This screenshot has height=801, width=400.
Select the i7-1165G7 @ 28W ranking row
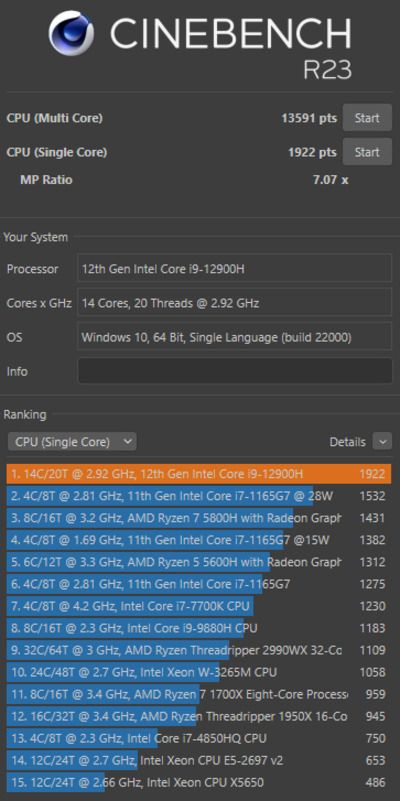pos(199,496)
